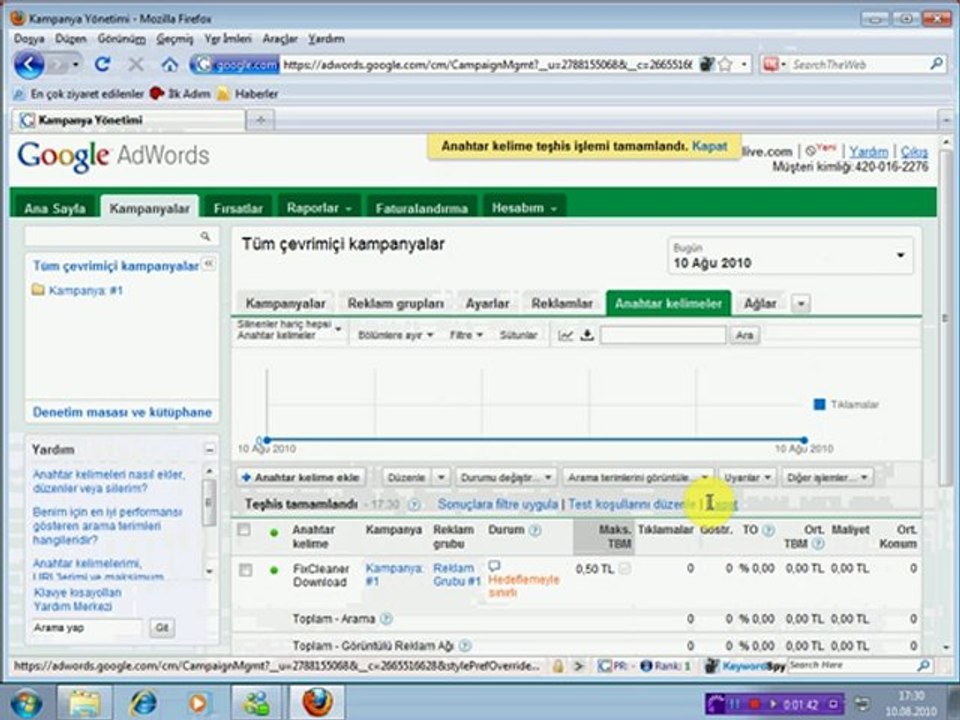The image size is (960, 720).
Task: Open Faturalandırma tab
Action: (x=422, y=208)
